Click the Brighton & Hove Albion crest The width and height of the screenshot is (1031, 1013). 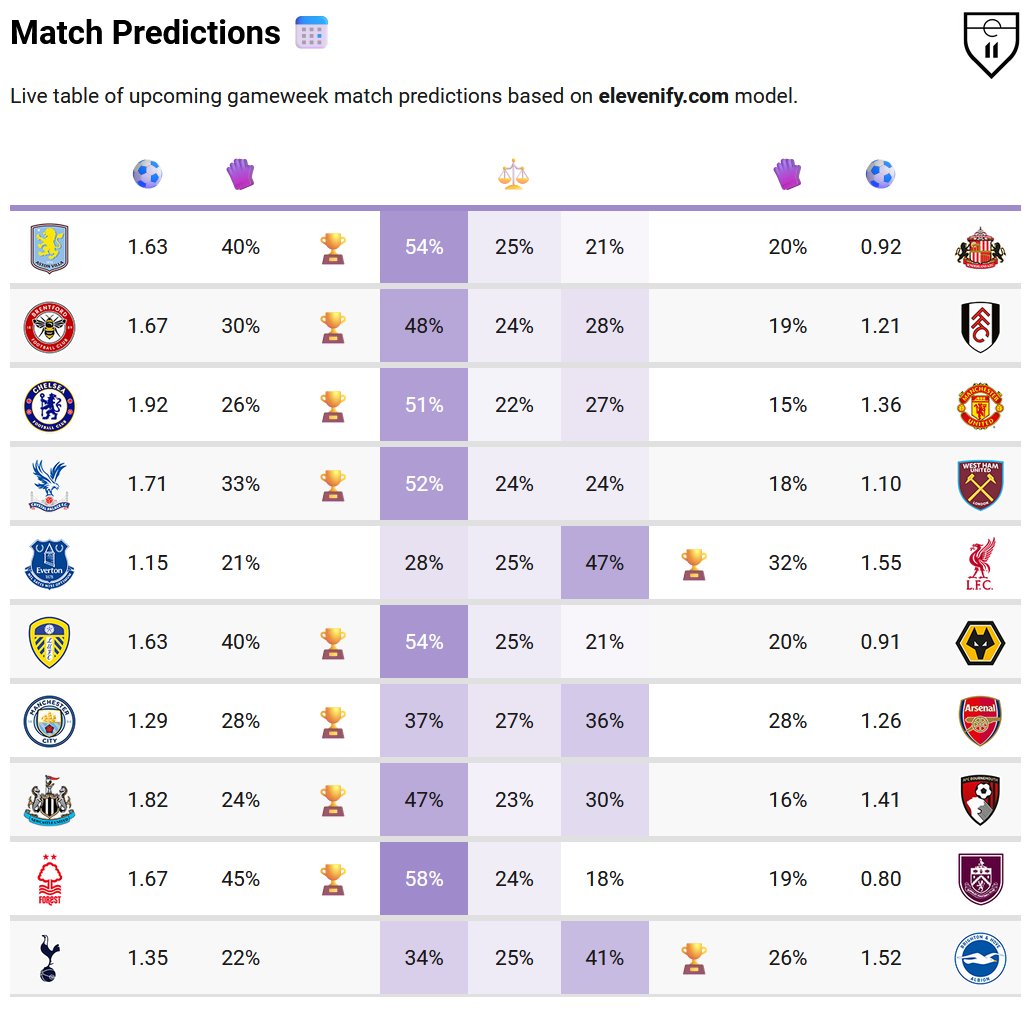pyautogui.click(x=980, y=958)
